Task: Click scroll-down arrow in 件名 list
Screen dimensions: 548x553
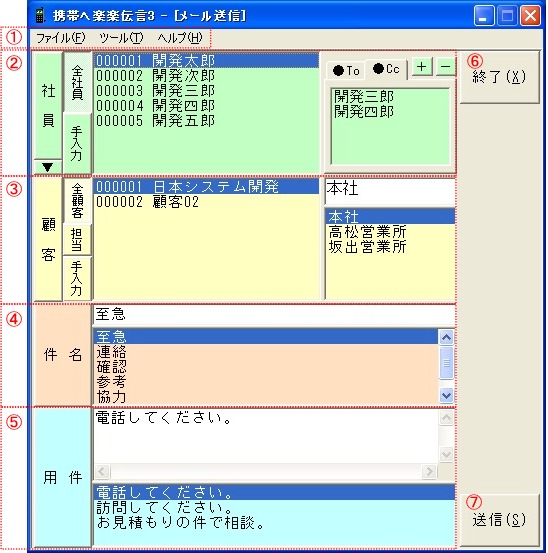Action: coord(446,395)
